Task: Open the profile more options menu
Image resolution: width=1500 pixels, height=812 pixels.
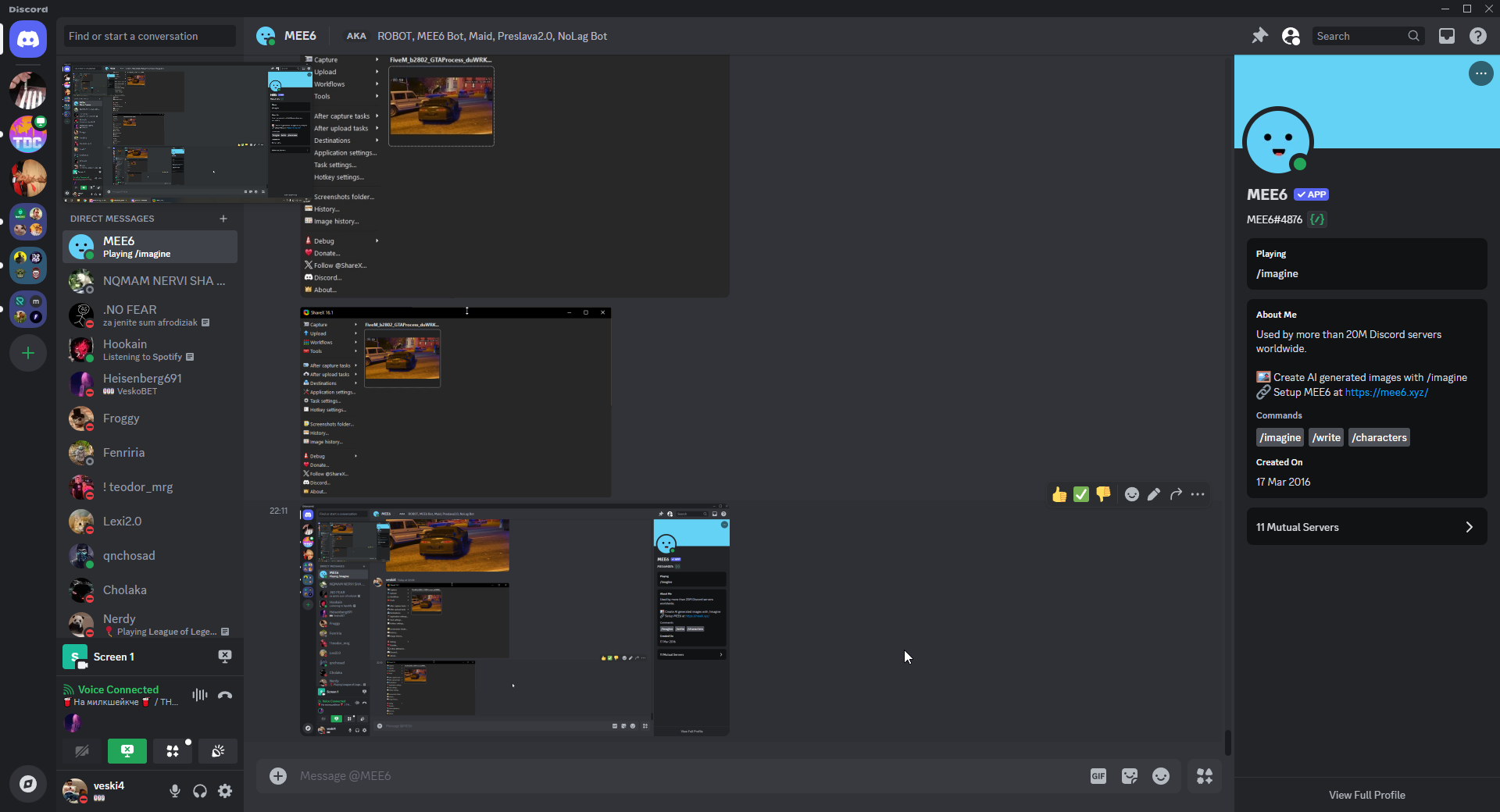Action: 1481,73
